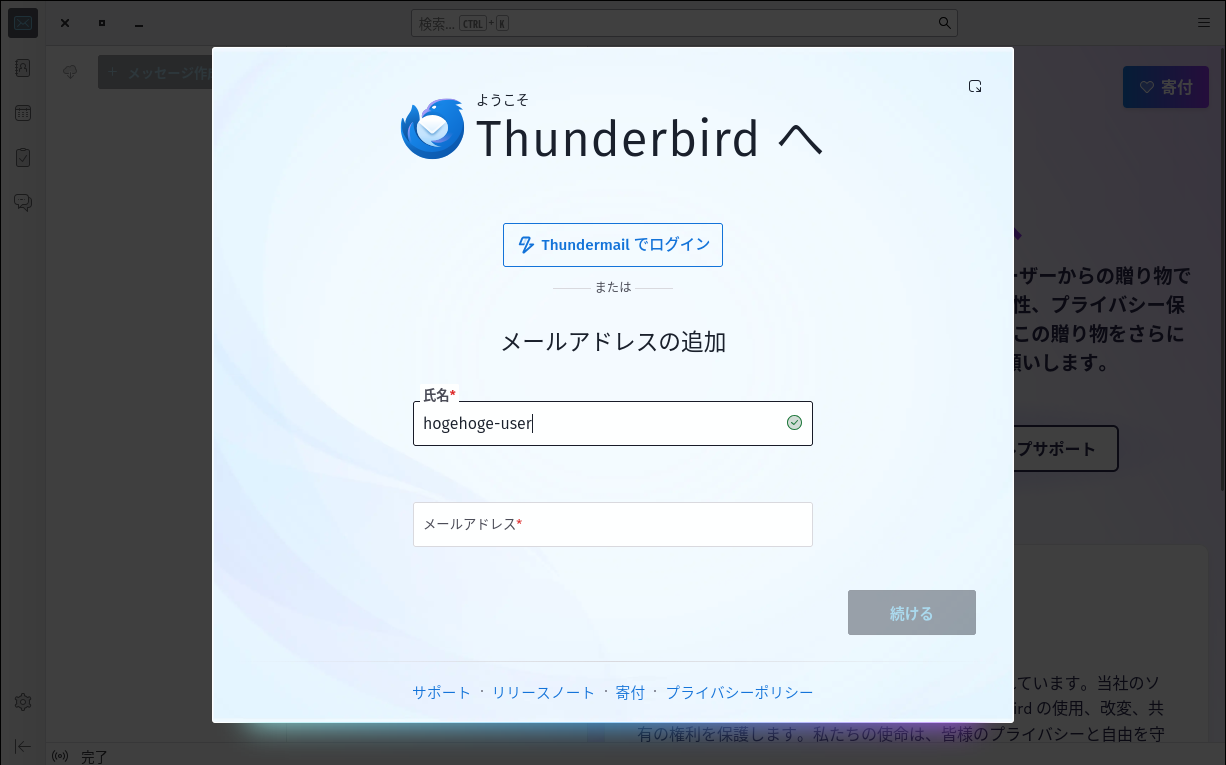1226x765 pixels.
Task: Open the Tasks space icon
Action: click(23, 158)
